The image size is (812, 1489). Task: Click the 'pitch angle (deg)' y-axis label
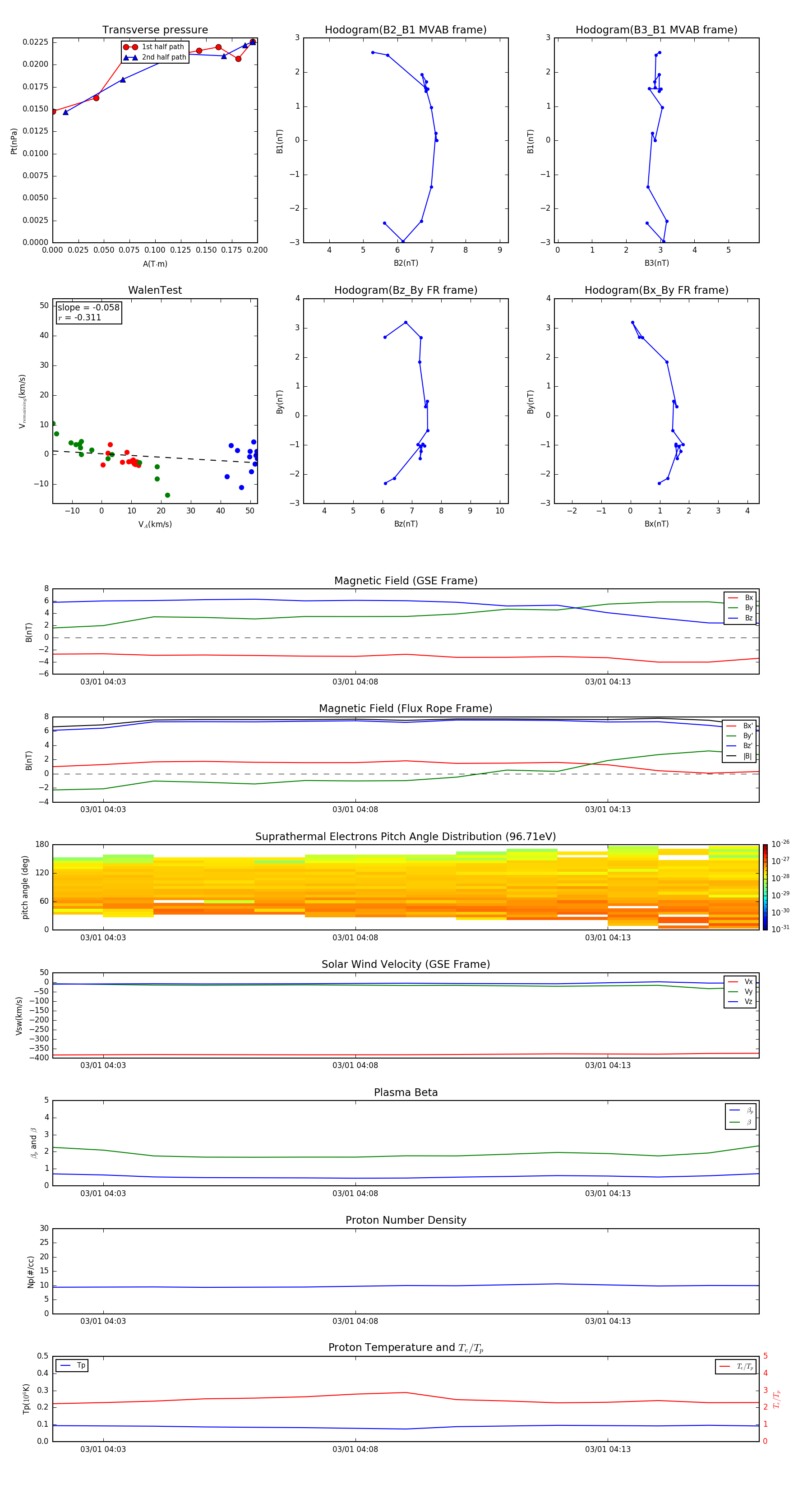tap(25, 887)
